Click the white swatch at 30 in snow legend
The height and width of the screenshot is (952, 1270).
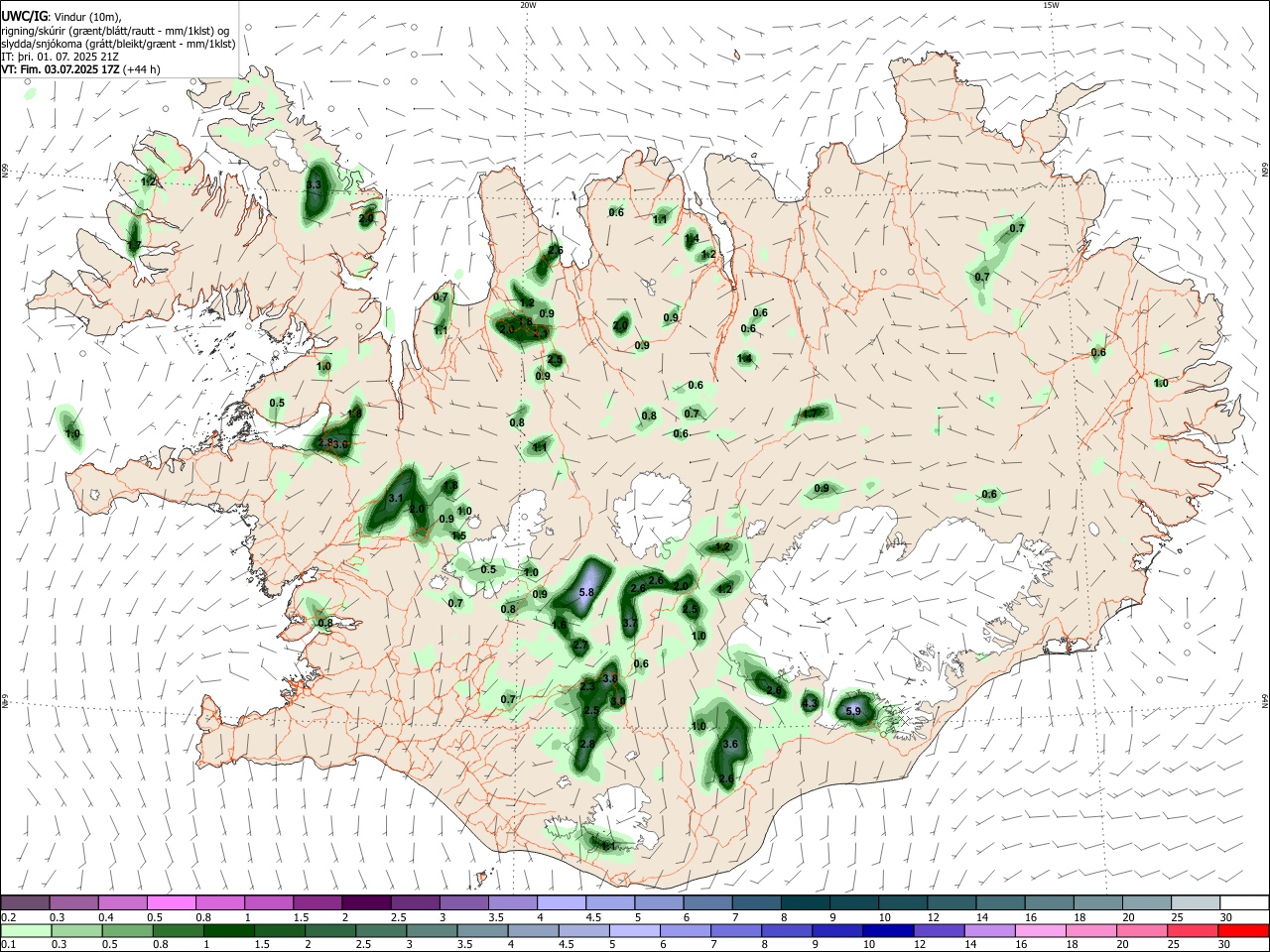click(x=1244, y=903)
